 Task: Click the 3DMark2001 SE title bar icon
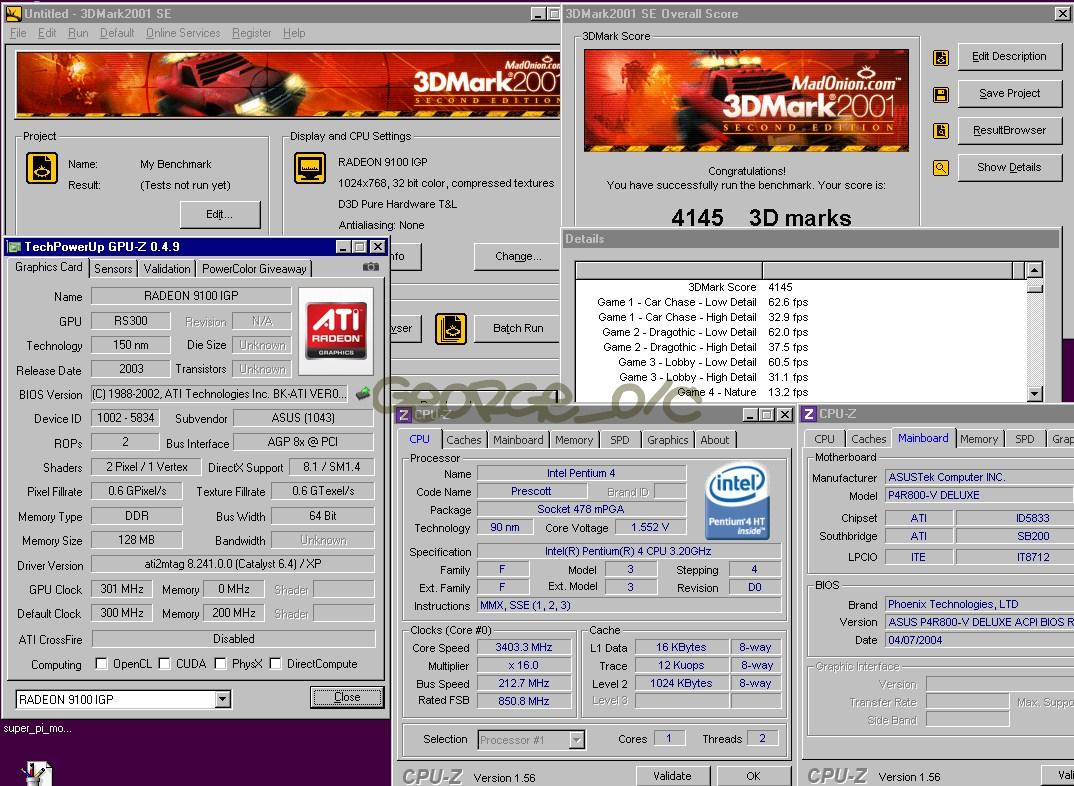coord(13,13)
